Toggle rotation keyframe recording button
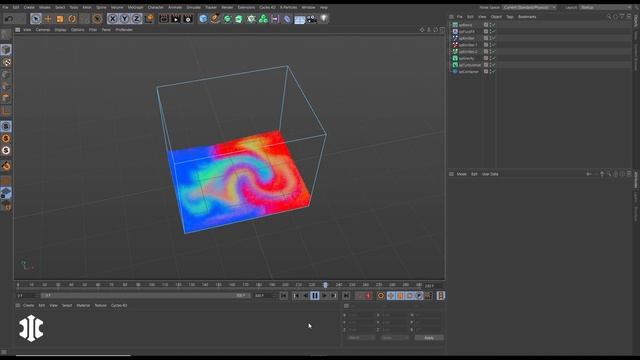 pyautogui.click(x=409, y=296)
